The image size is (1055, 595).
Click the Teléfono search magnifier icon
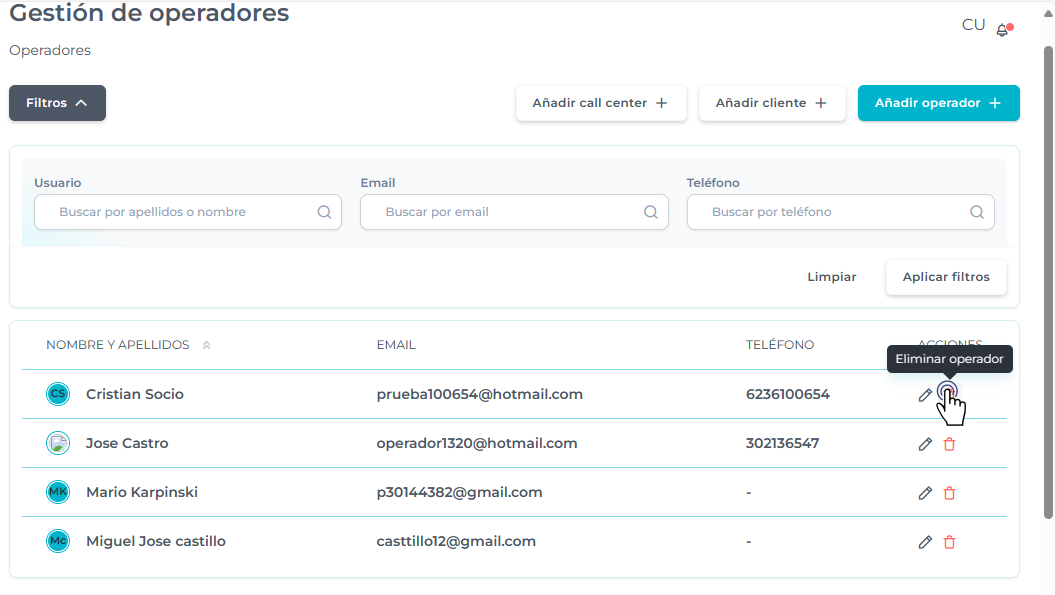click(x=977, y=212)
